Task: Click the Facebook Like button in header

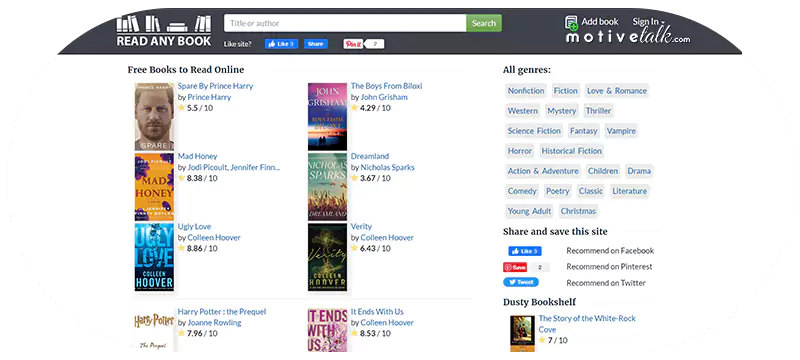Action: [x=281, y=44]
